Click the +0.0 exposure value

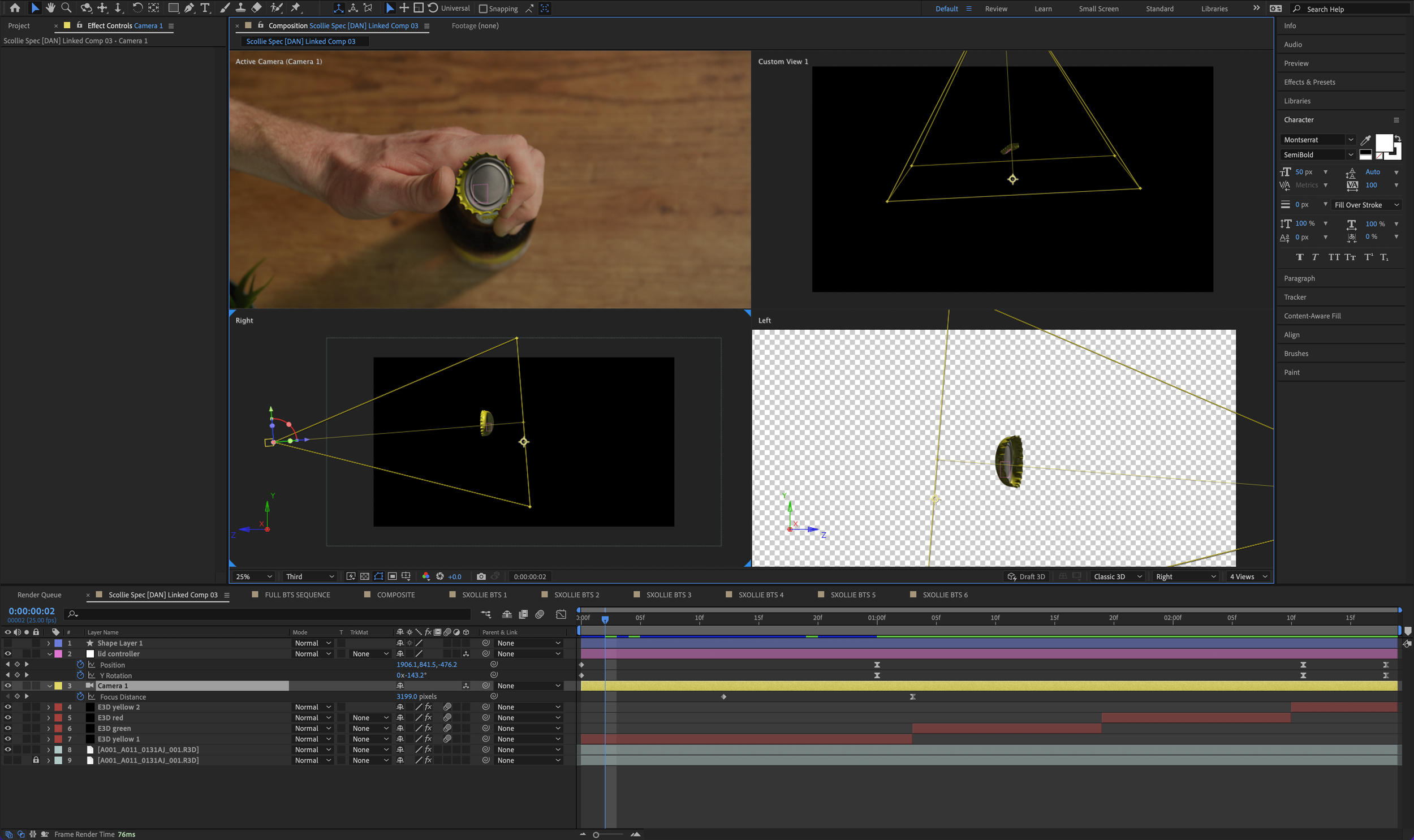pos(454,577)
